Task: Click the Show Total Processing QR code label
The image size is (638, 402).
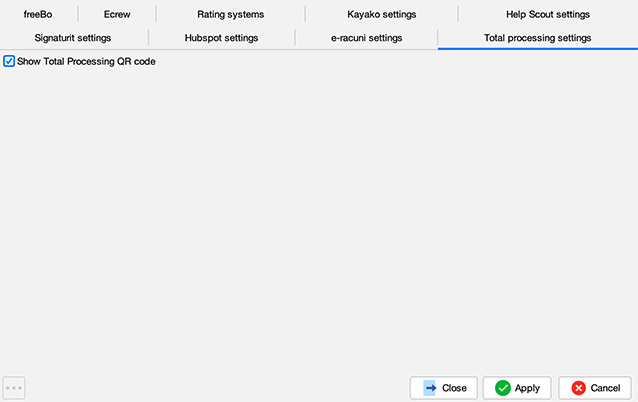Action: click(86, 62)
